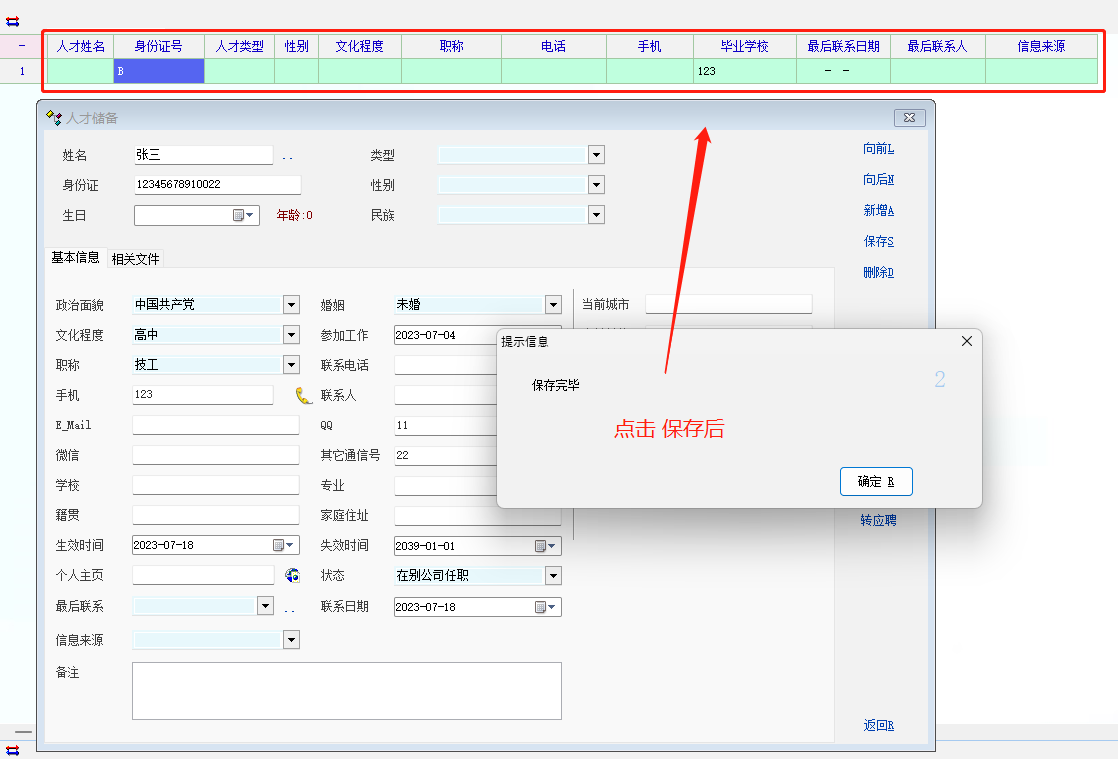Close the 提示信息 dialog with X
Viewport: 1118px width, 759px height.
click(966, 341)
